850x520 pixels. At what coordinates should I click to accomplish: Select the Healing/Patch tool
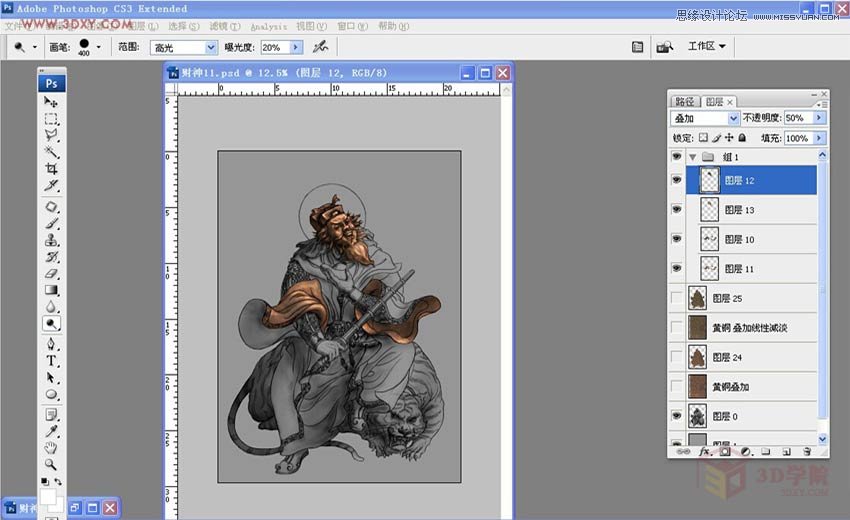pyautogui.click(x=51, y=207)
